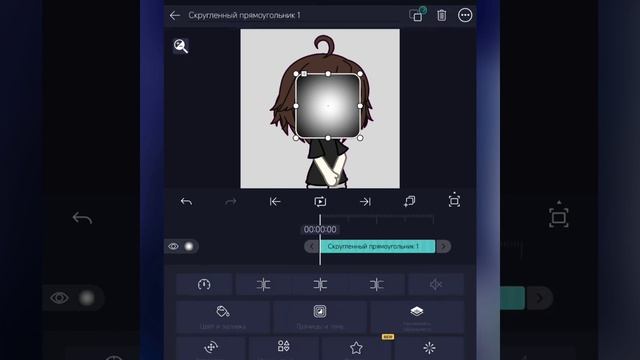Screen dimensions: 640x360
Task: Open Color and Fill paint bucket panel
Action: tap(223, 317)
